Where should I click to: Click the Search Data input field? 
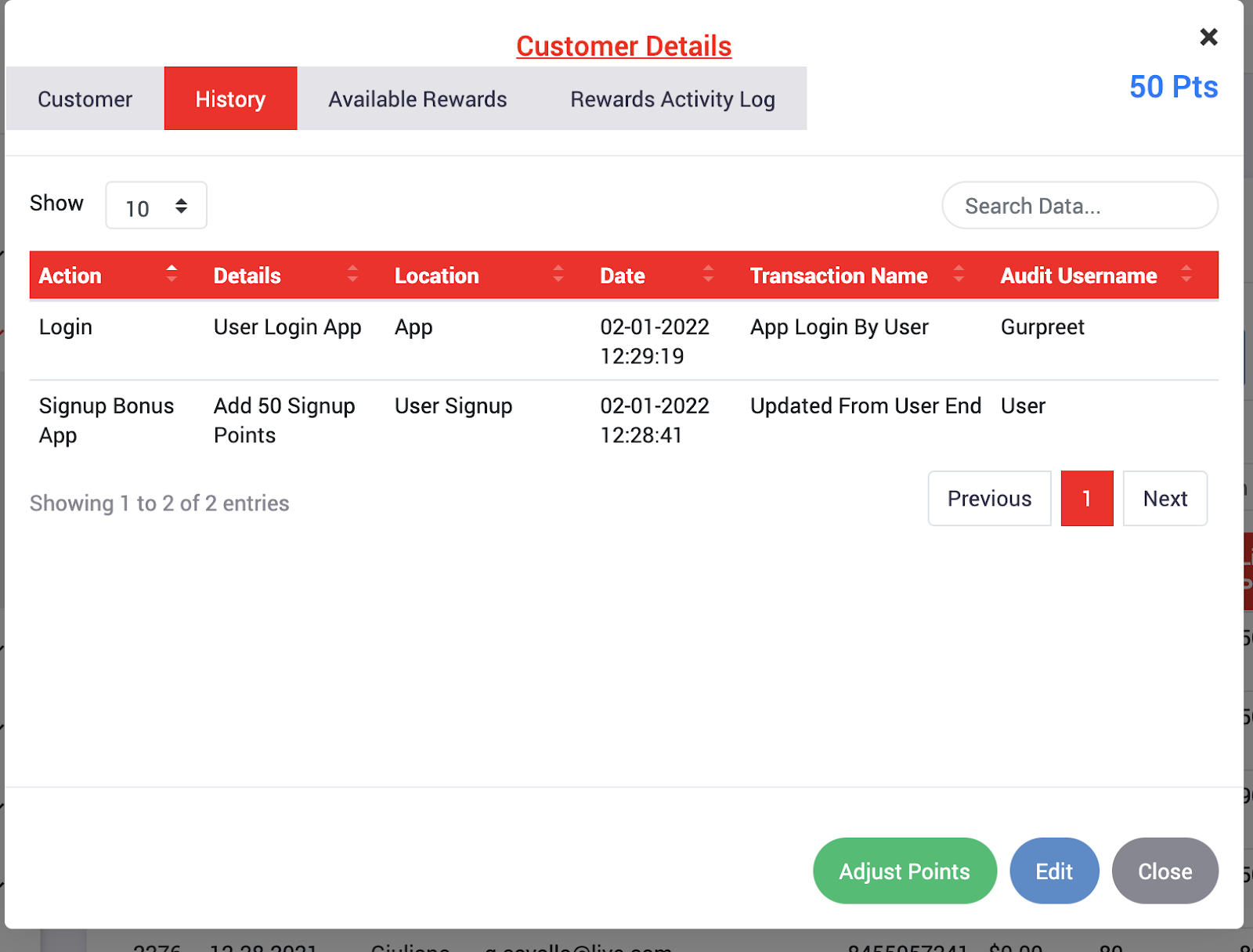[x=1079, y=206]
